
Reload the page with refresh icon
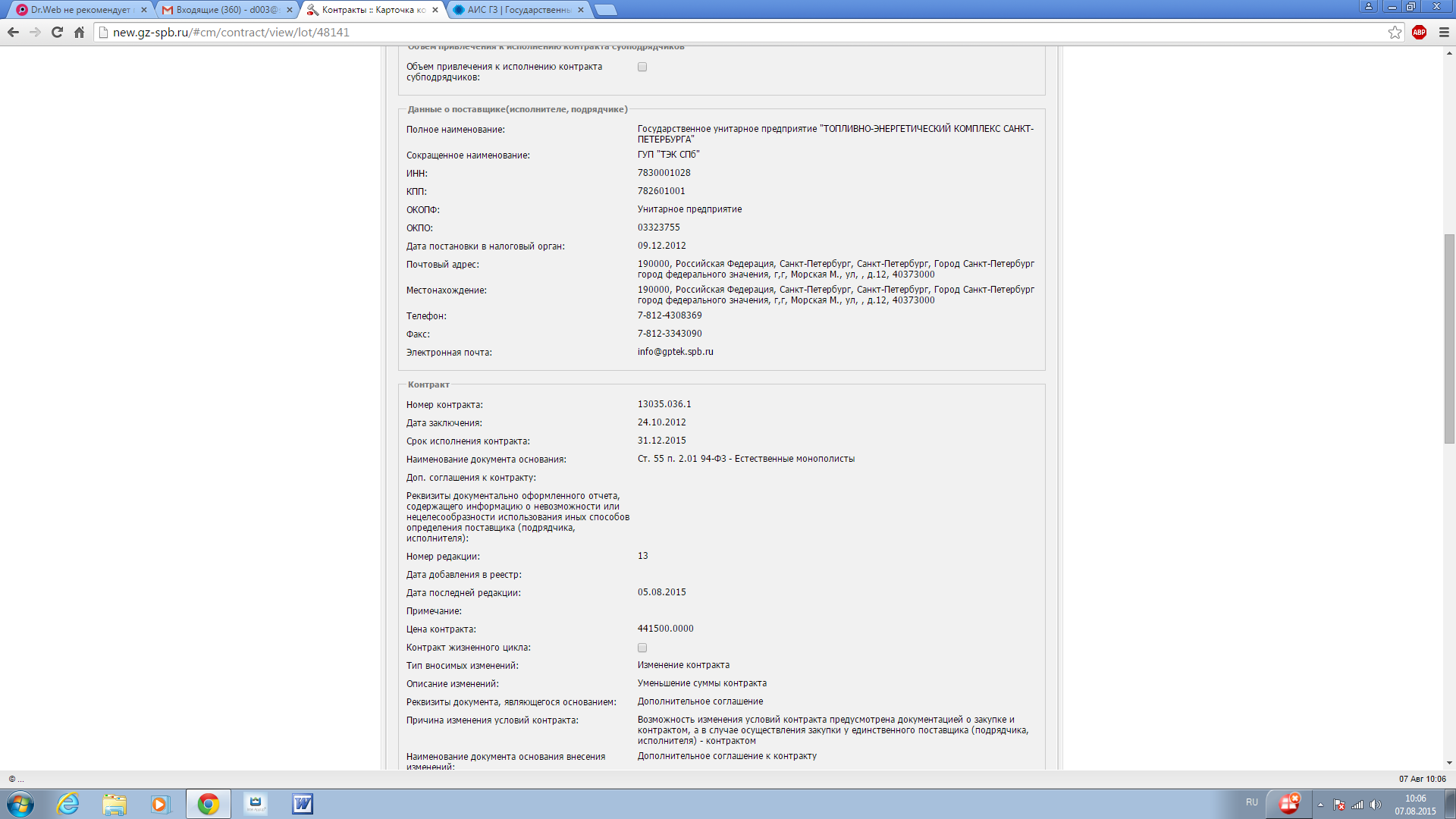click(x=57, y=32)
